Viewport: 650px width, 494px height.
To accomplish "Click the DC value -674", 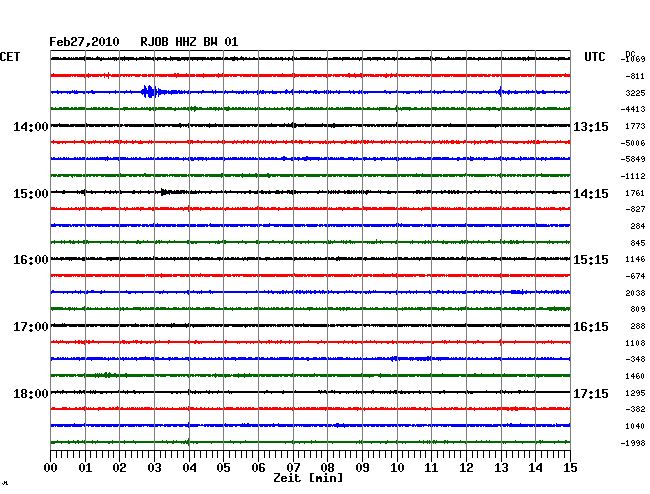I will [635, 276].
